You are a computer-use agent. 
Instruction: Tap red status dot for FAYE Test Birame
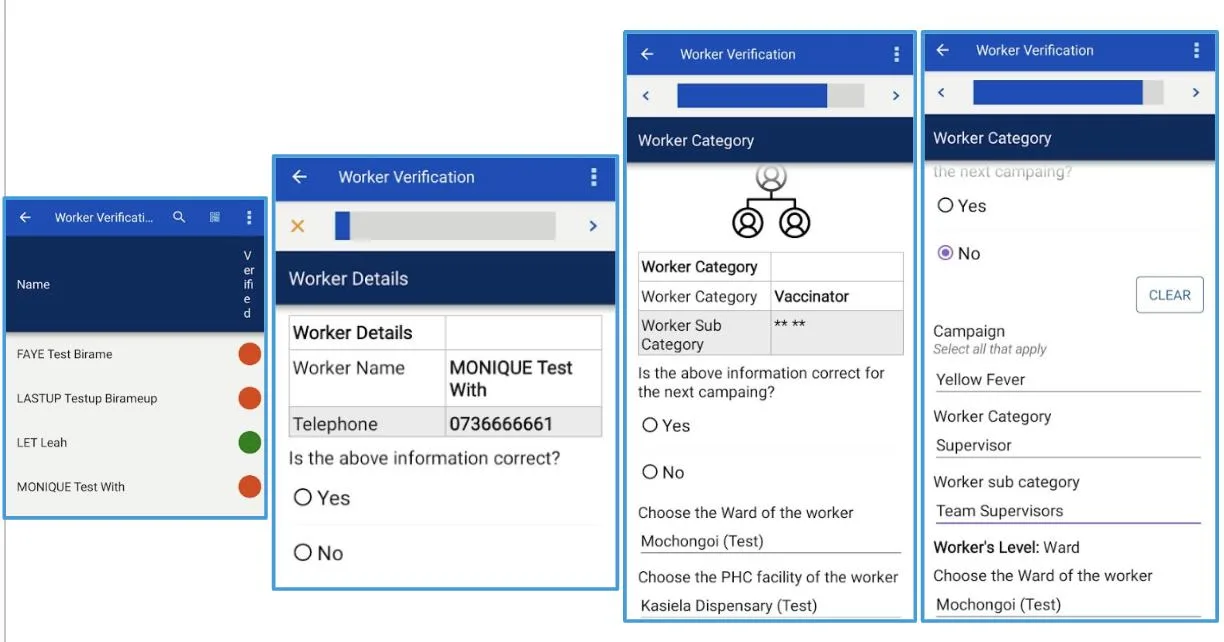(x=249, y=354)
